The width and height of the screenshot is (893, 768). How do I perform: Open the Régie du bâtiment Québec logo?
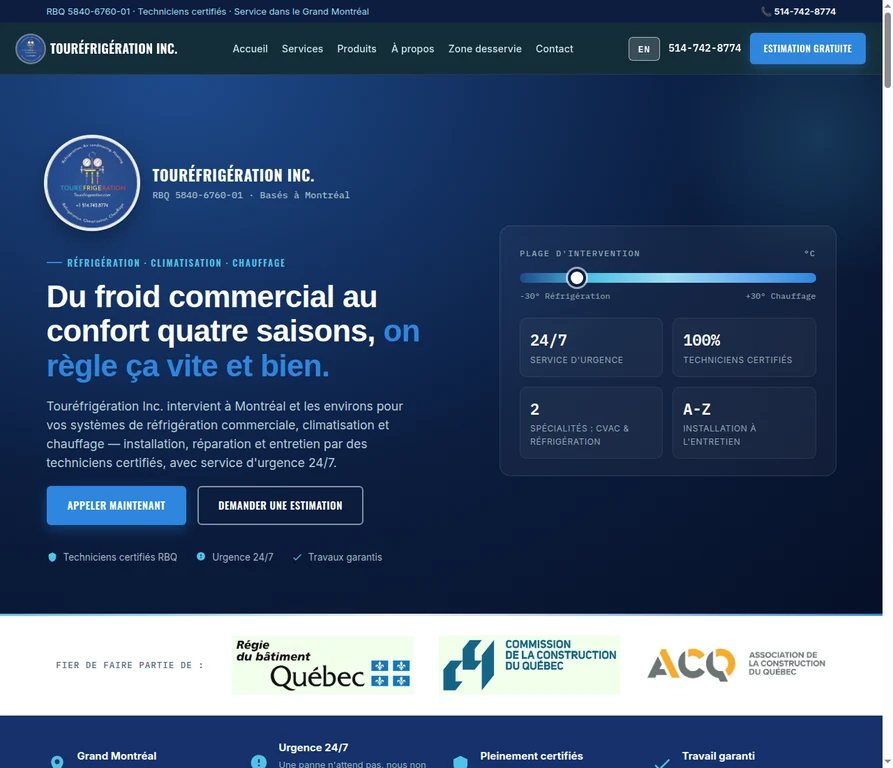pyautogui.click(x=323, y=665)
